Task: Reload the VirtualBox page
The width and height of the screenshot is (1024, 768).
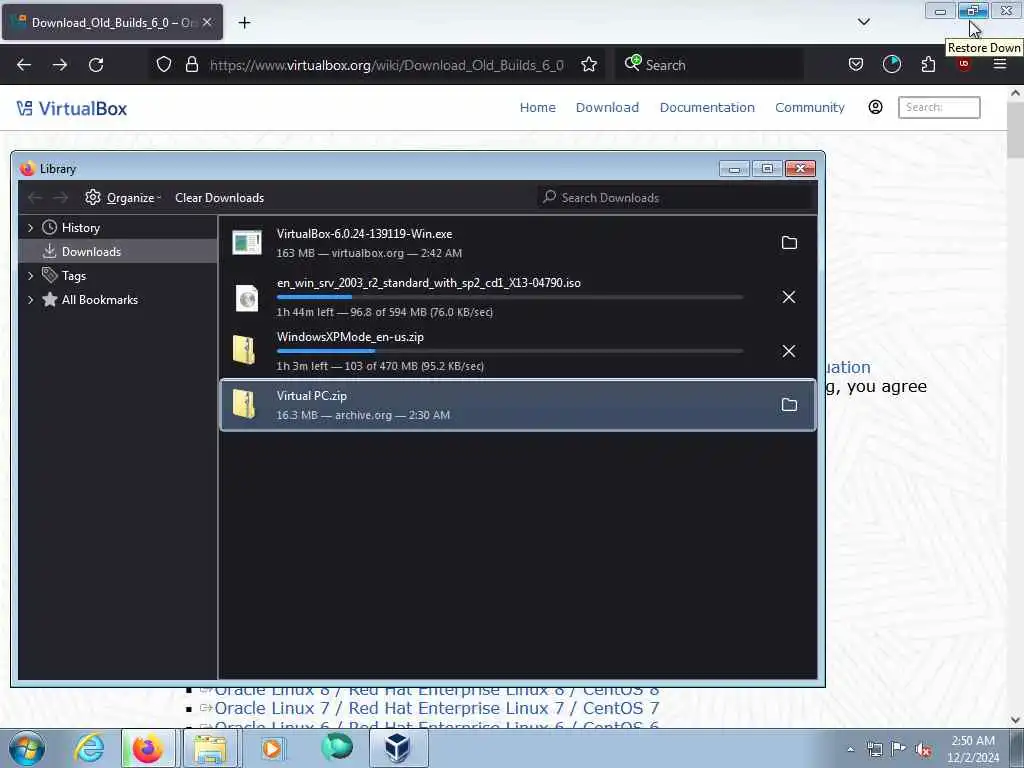Action: click(96, 65)
